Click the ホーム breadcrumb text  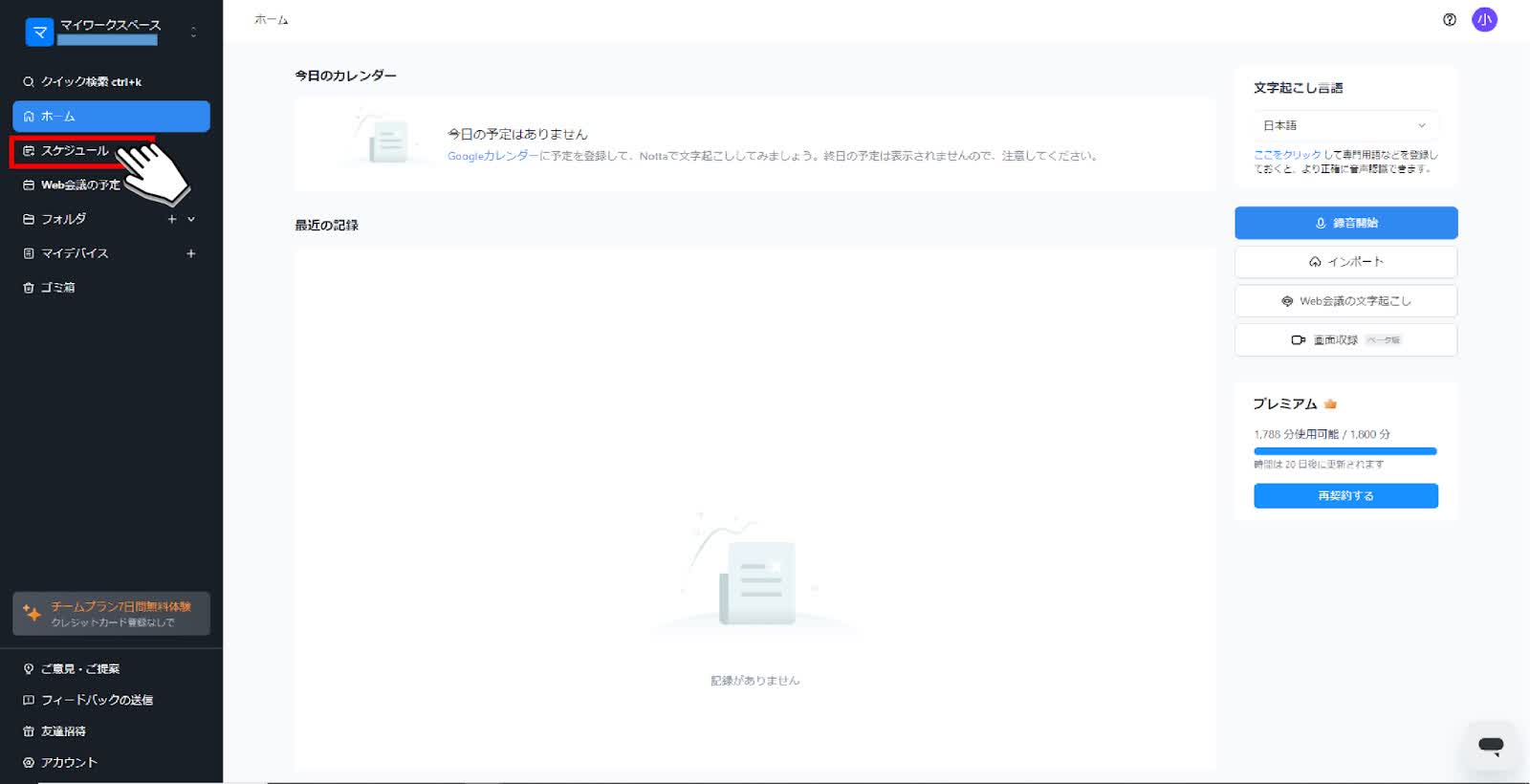(x=272, y=20)
